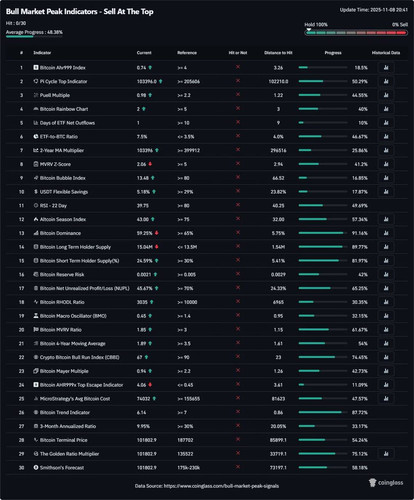Open historical data for Bitcoin Bubble Index

(x=386, y=178)
